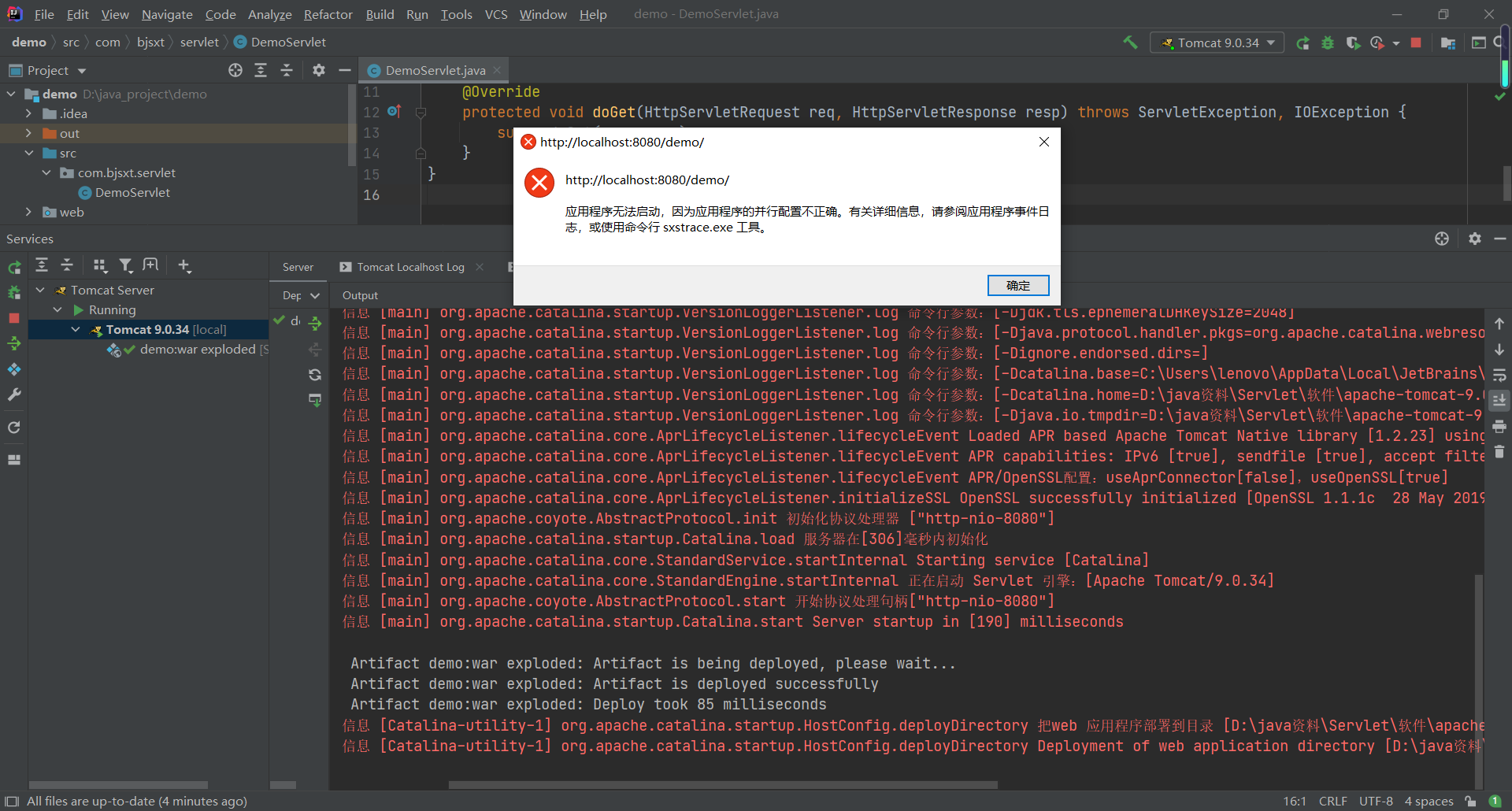This screenshot has height=811, width=1512.
Task: Open the filter options in Services toolbar
Action: click(x=125, y=265)
